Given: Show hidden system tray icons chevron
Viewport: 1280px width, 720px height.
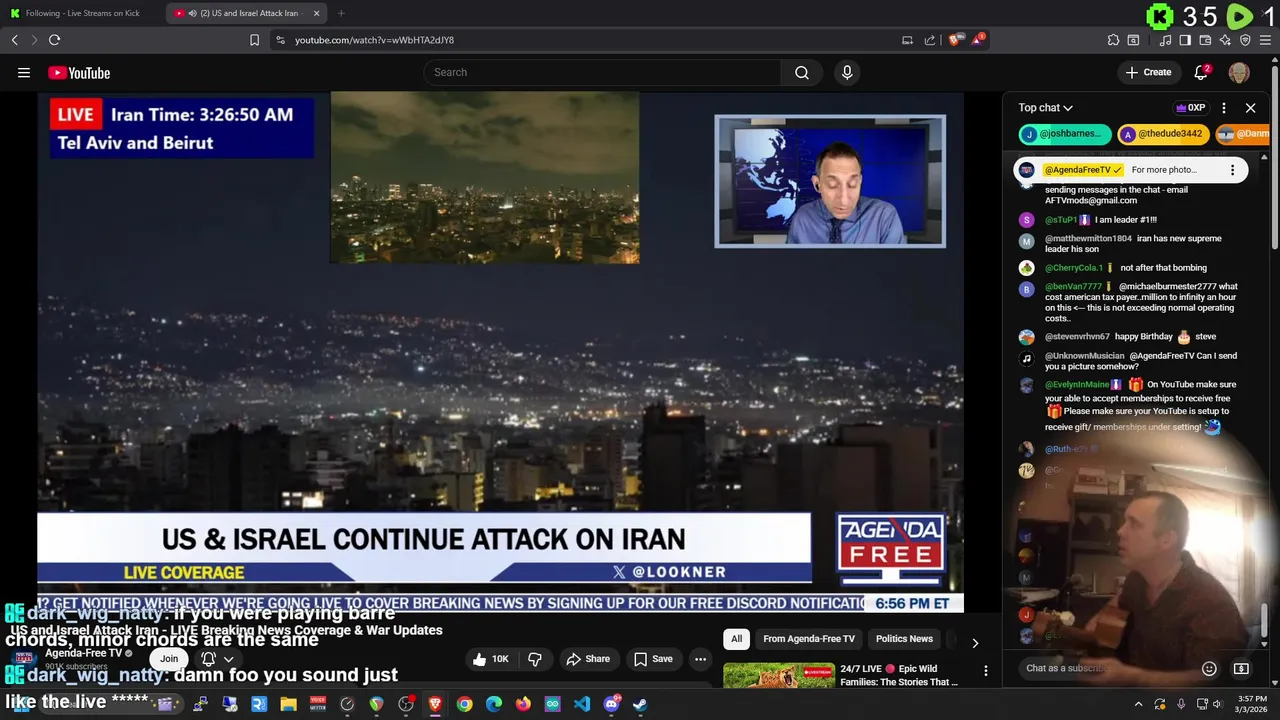Looking at the screenshot, I should (x=1138, y=704).
